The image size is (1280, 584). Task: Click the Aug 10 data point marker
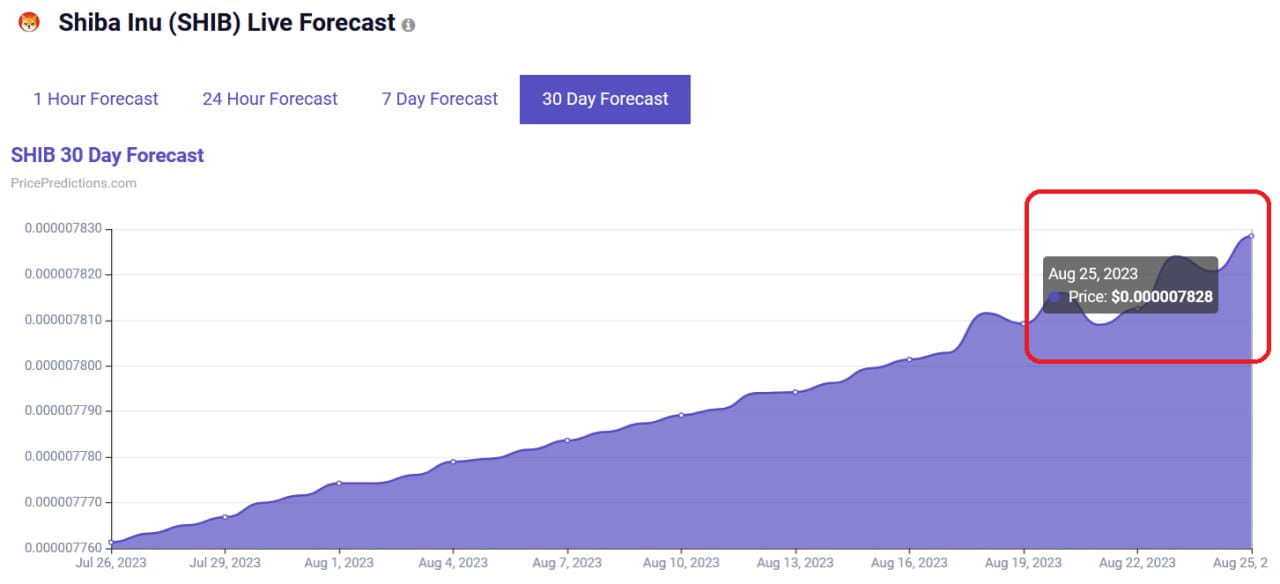click(x=681, y=414)
